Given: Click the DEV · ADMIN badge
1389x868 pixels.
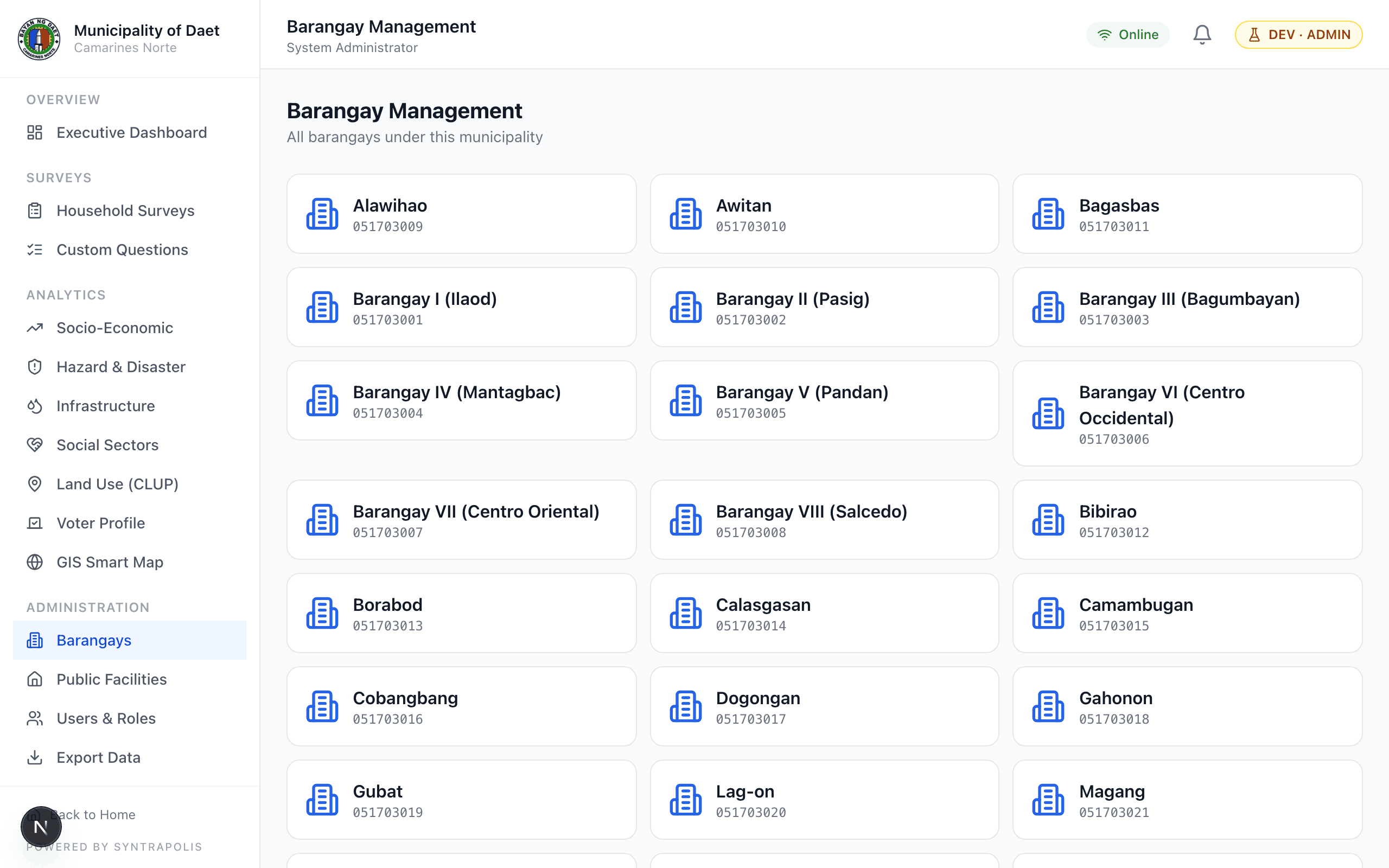Looking at the screenshot, I should pos(1298,34).
